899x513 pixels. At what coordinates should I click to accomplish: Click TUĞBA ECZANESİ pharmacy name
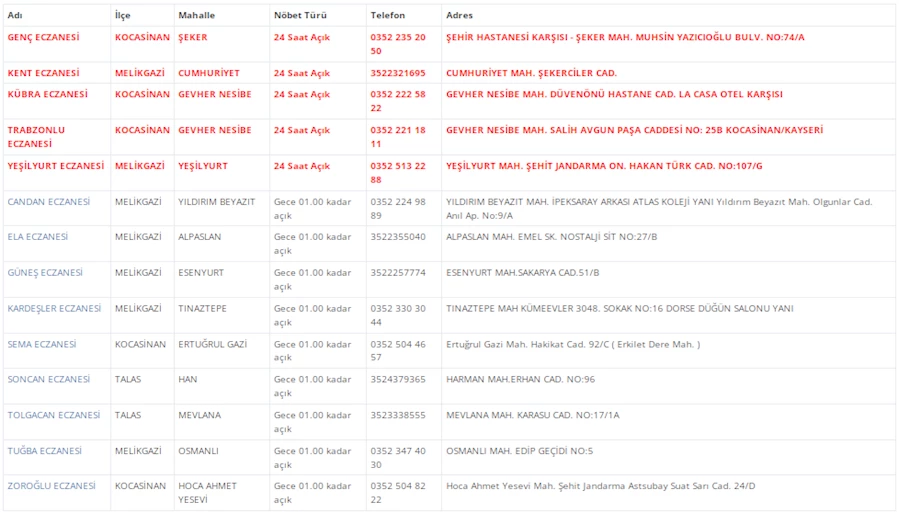44,451
